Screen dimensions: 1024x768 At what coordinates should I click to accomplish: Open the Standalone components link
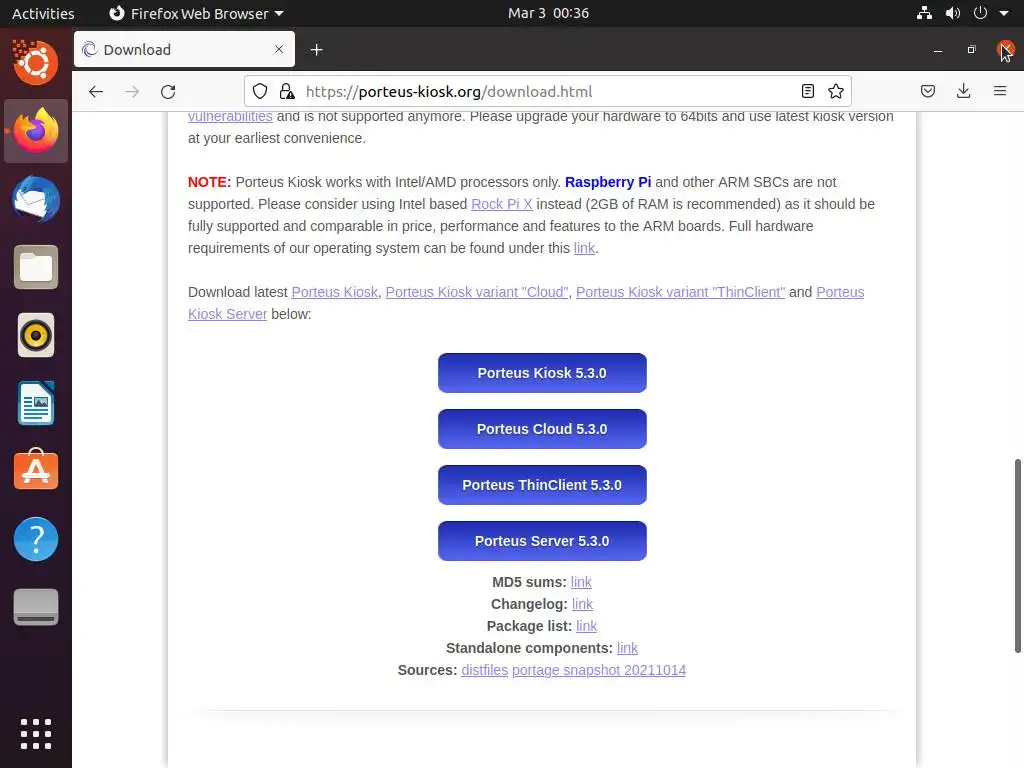coord(627,648)
